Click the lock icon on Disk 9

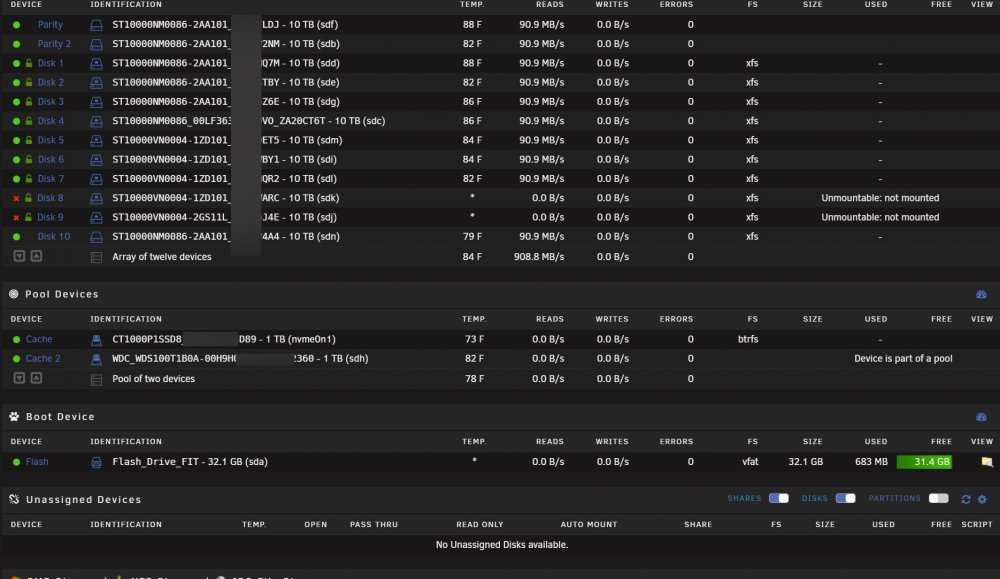pos(29,217)
